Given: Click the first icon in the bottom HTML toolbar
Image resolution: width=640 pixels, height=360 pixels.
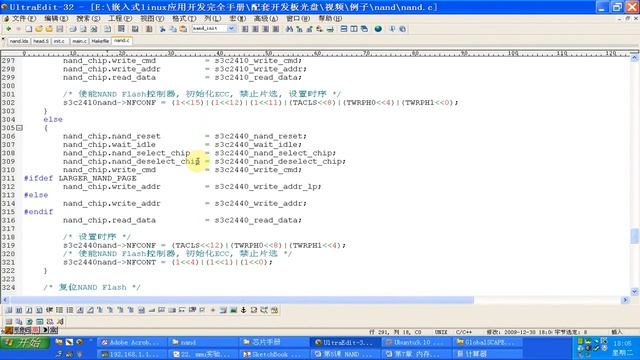Looking at the screenshot, I should pos(9,310).
